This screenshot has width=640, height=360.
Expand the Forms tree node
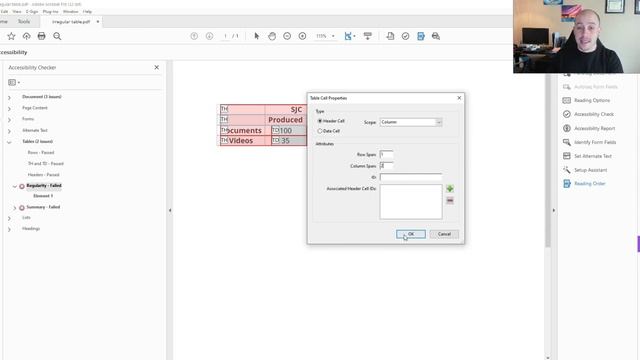pos(9,120)
